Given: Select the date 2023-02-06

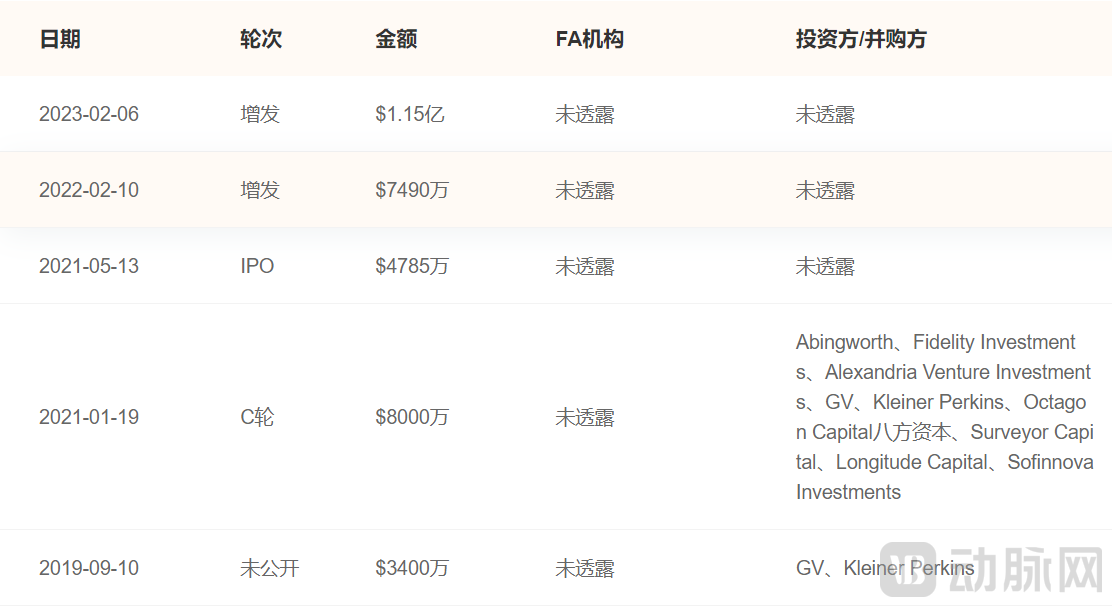Looking at the screenshot, I should point(89,114).
